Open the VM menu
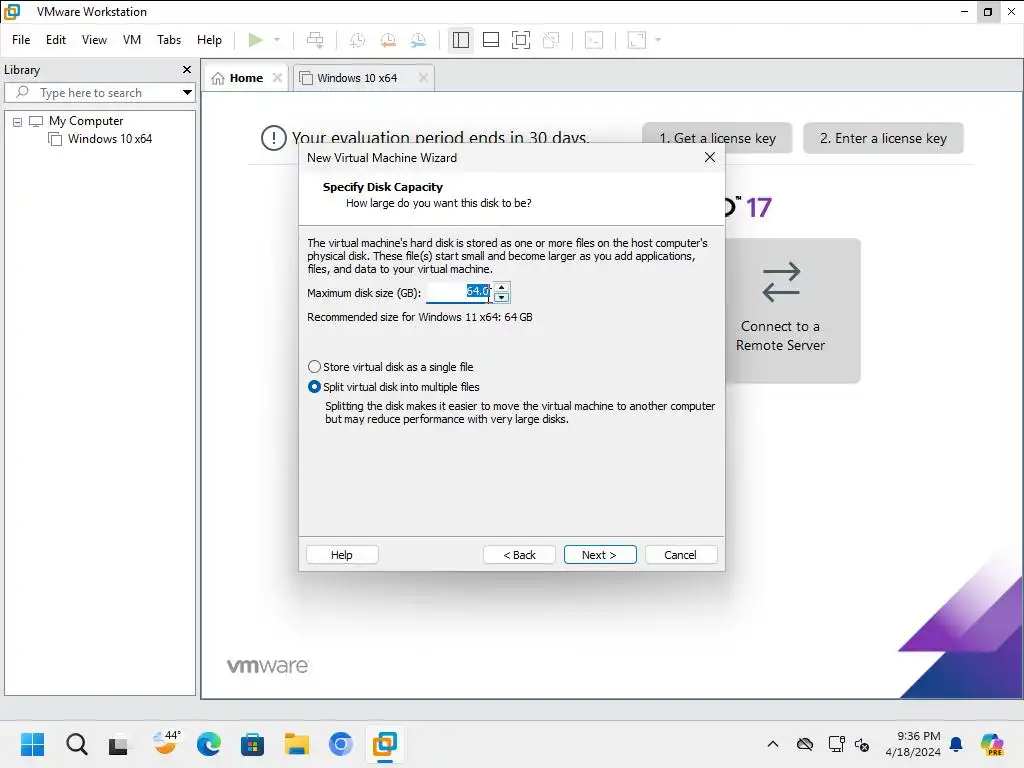 132,40
